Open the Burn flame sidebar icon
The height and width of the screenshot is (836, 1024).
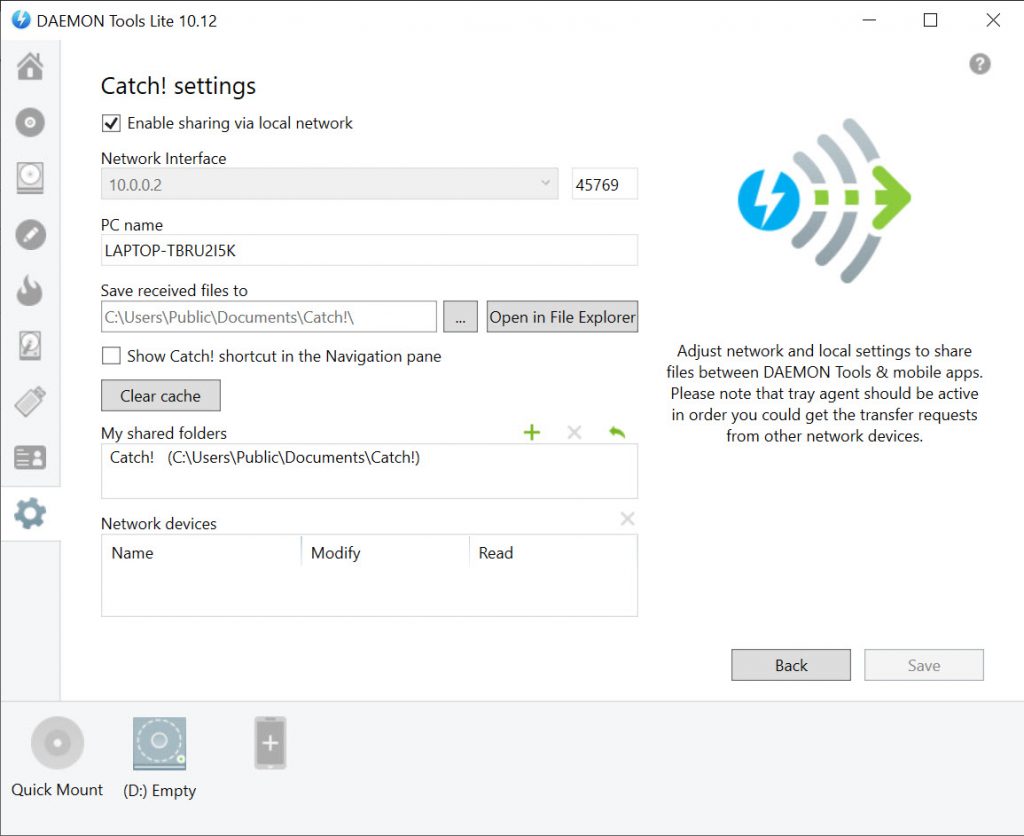[x=30, y=291]
